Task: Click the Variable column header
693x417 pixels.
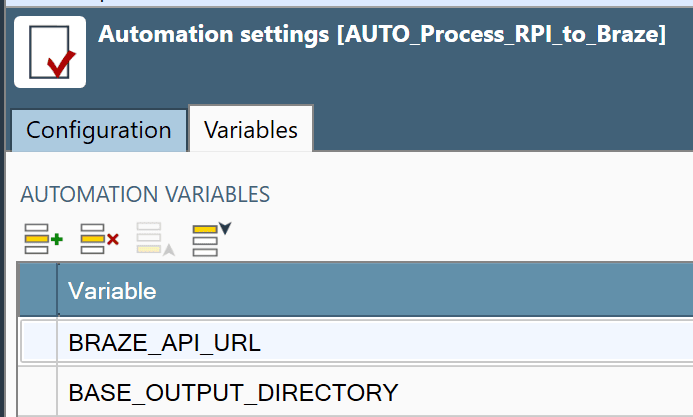Action: point(112,291)
